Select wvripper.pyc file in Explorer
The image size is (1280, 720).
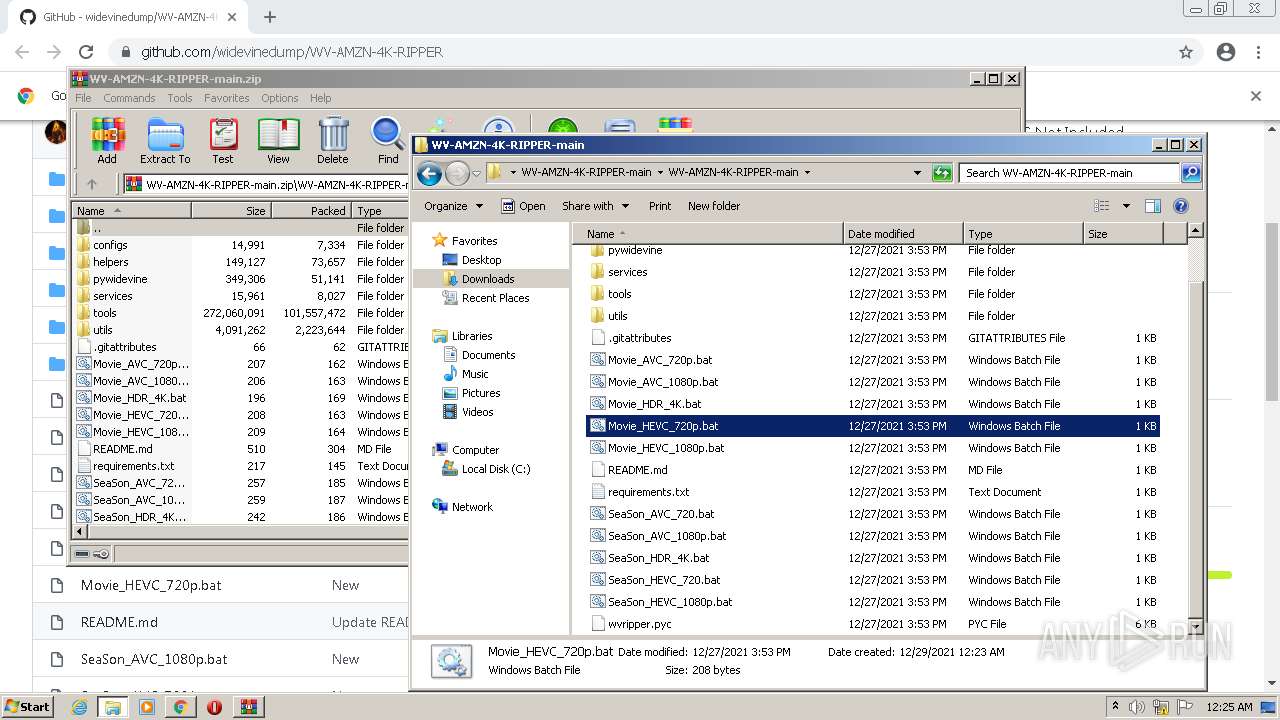pyautogui.click(x=639, y=624)
